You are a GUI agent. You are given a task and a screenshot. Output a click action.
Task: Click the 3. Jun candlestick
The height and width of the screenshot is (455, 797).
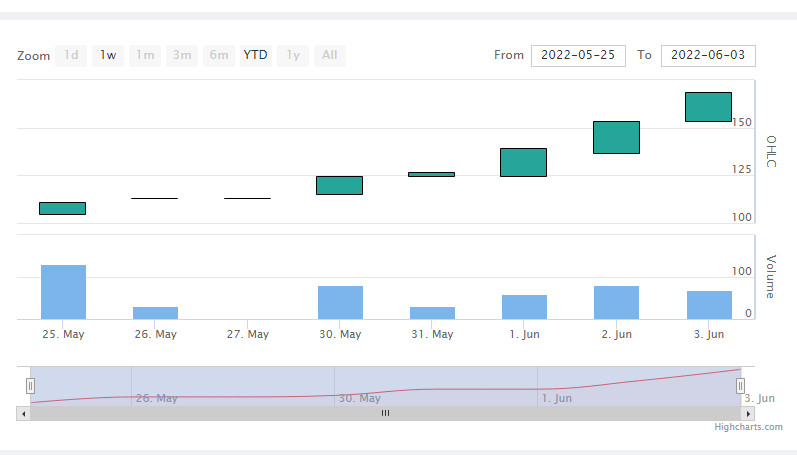[x=708, y=107]
